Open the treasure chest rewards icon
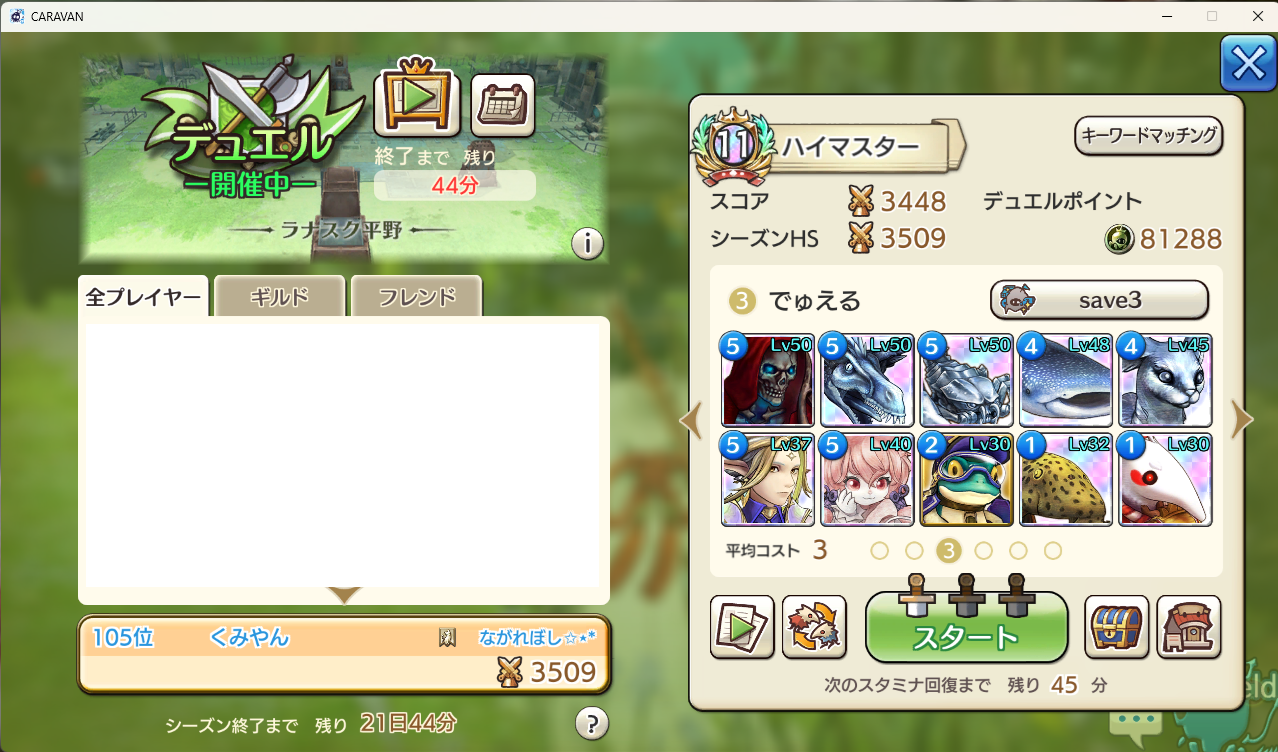1278x752 pixels. pos(1117,627)
